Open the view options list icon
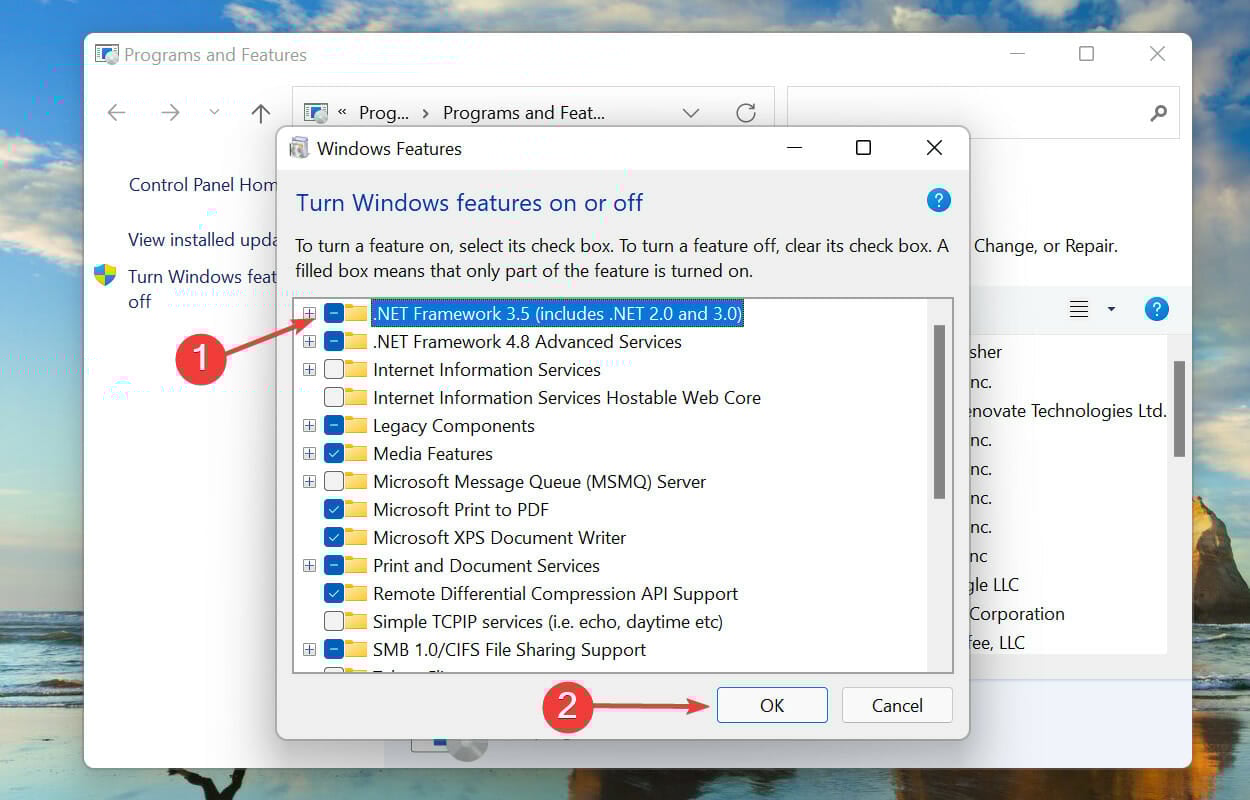The image size is (1250, 800). tap(1079, 309)
